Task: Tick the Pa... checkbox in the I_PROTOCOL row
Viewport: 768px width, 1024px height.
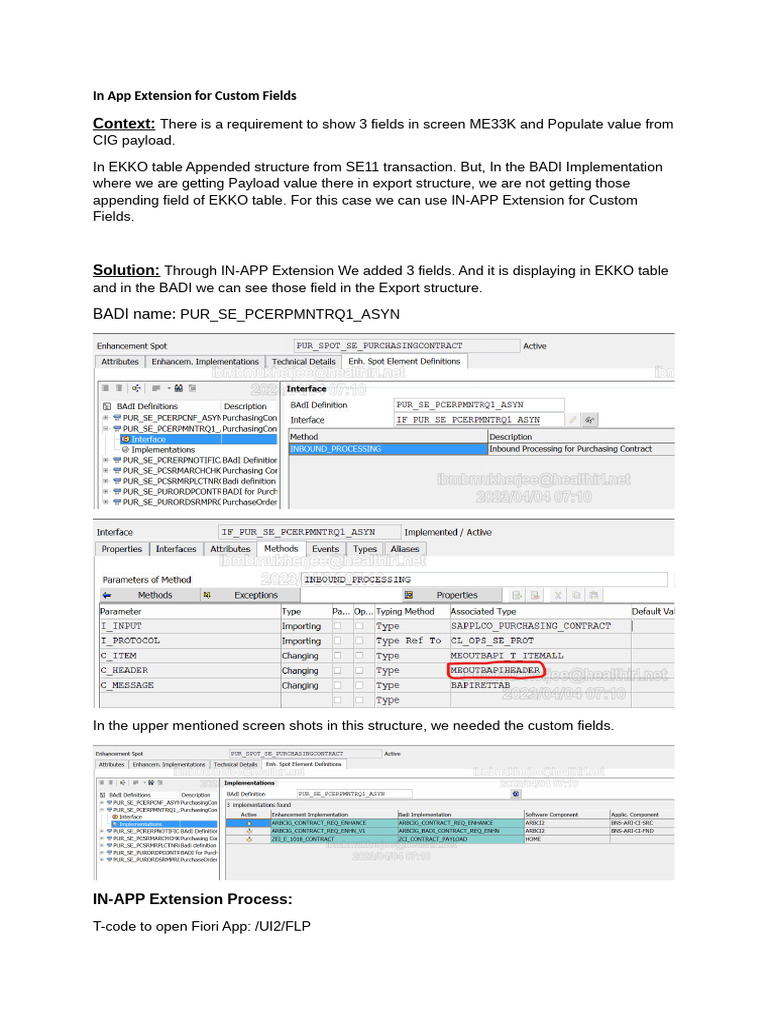Action: point(338,641)
